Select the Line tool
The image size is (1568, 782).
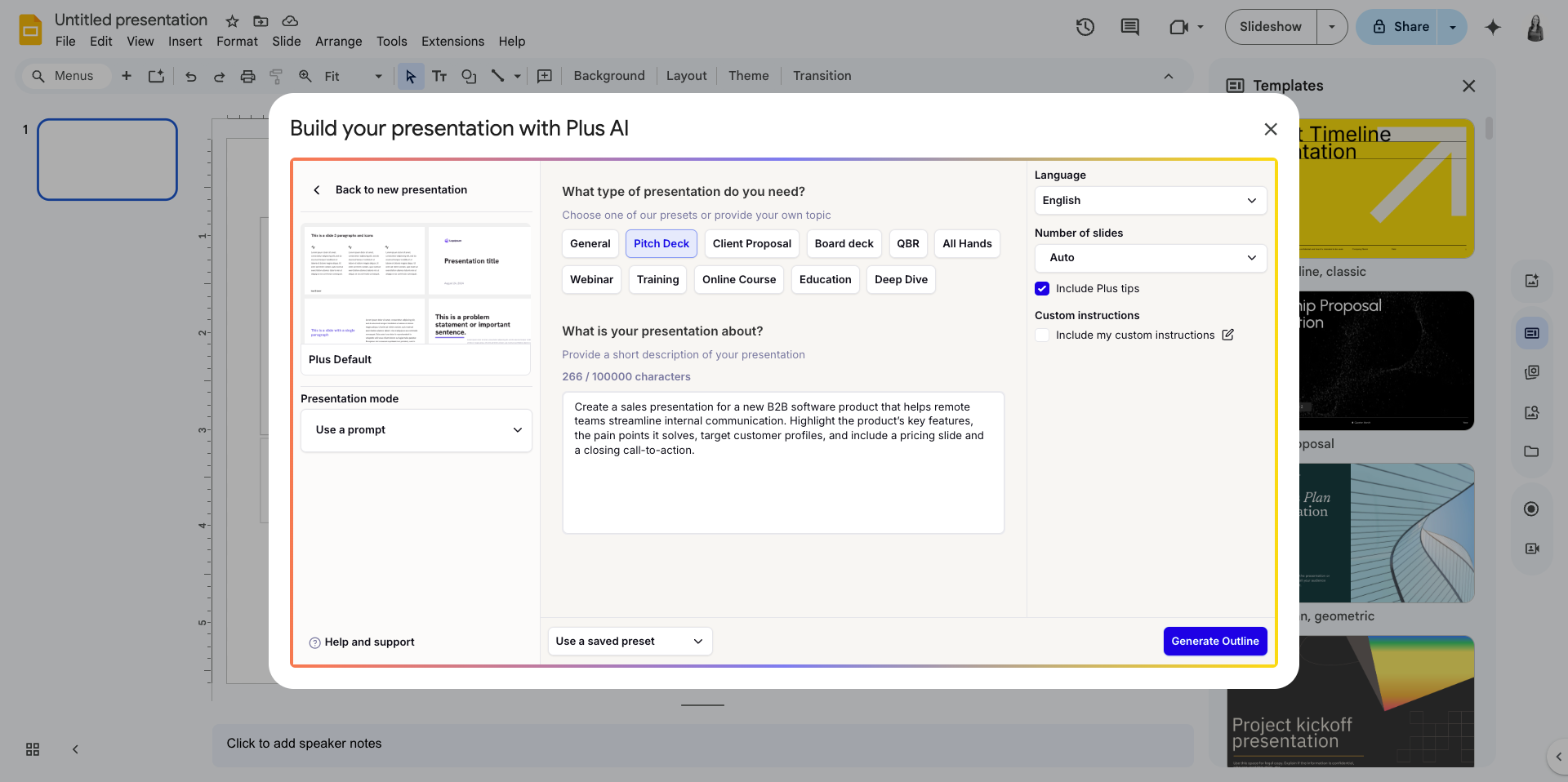pyautogui.click(x=500, y=76)
